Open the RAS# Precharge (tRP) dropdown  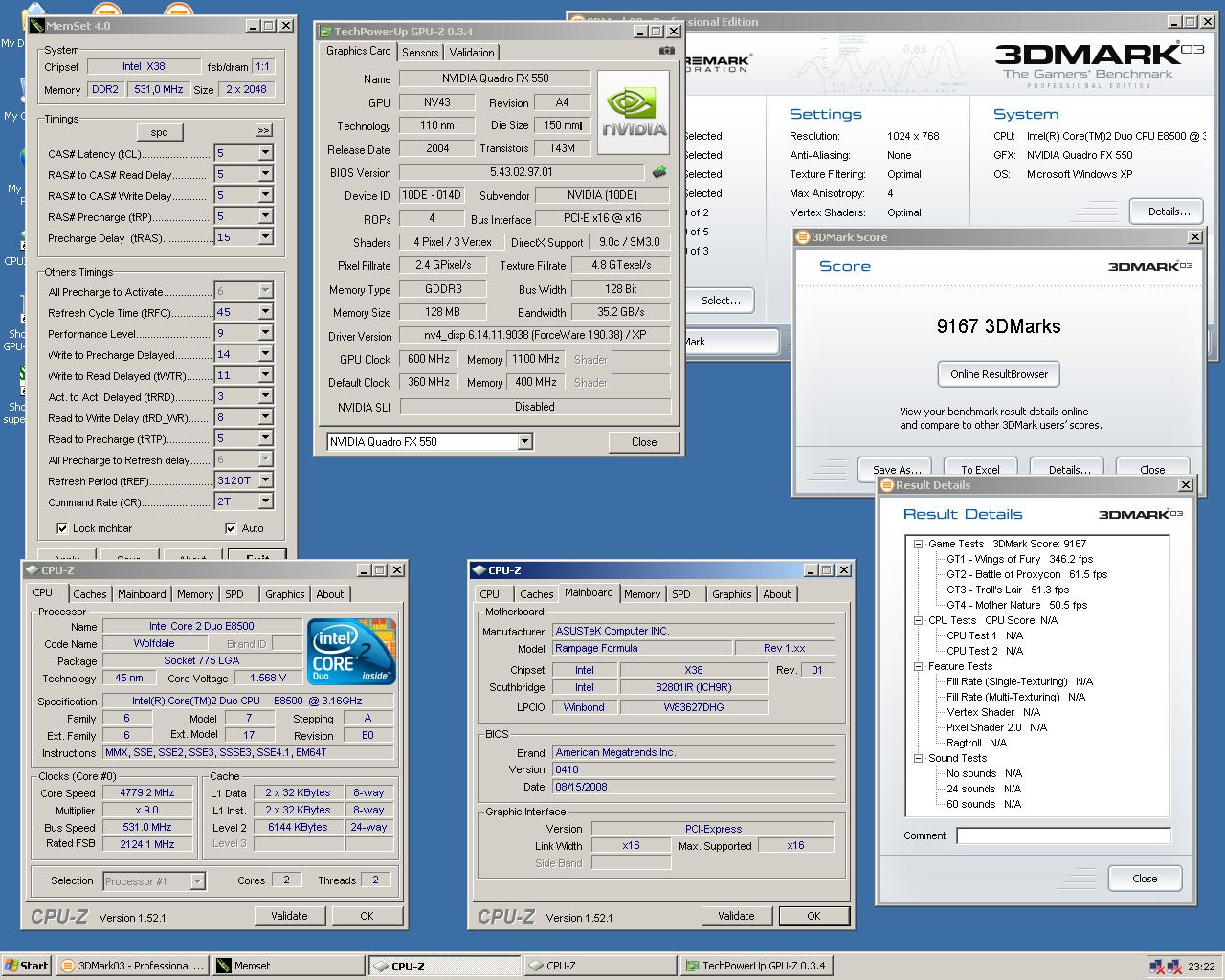[265, 216]
